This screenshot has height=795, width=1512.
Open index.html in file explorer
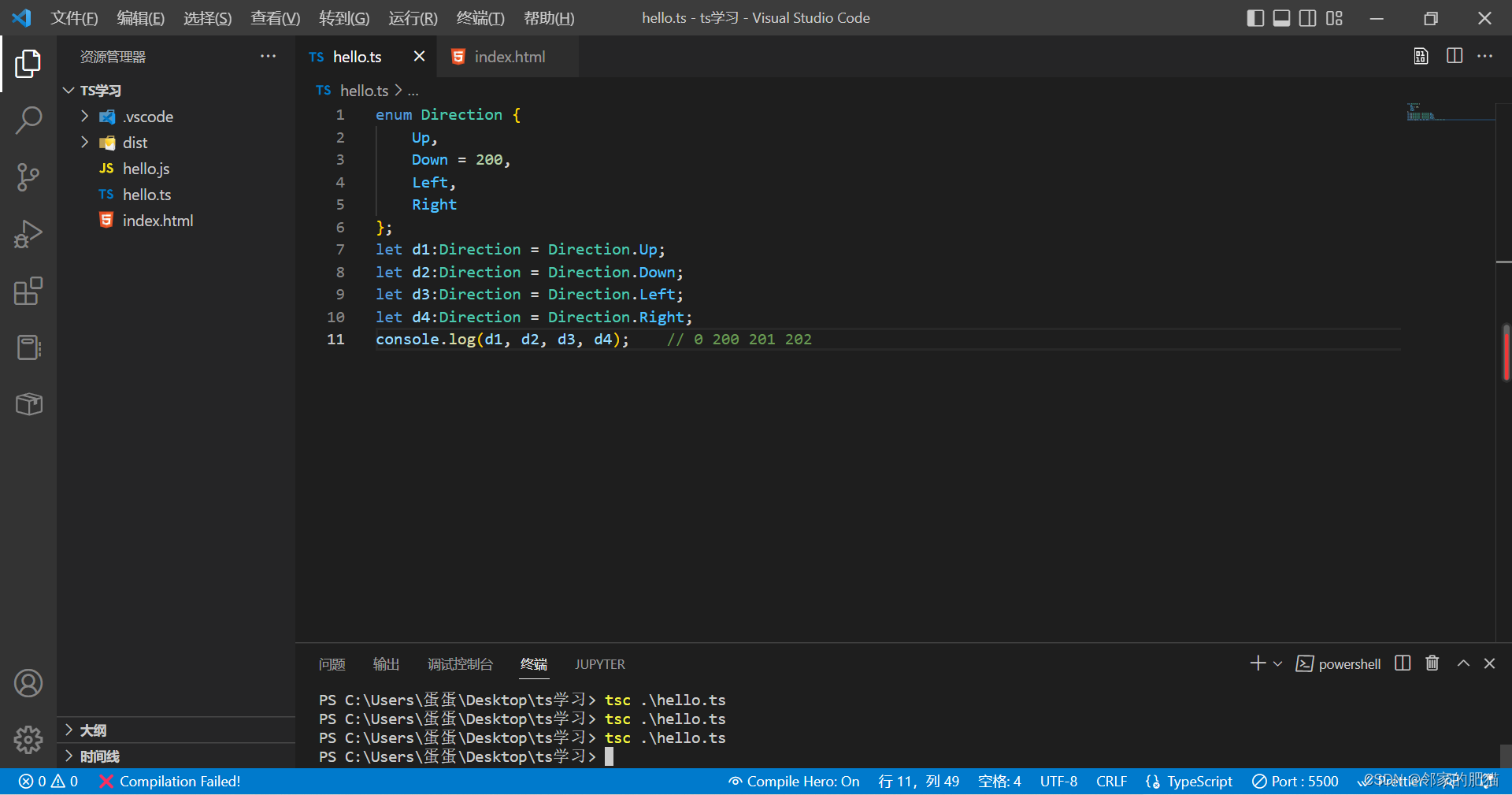point(177,221)
